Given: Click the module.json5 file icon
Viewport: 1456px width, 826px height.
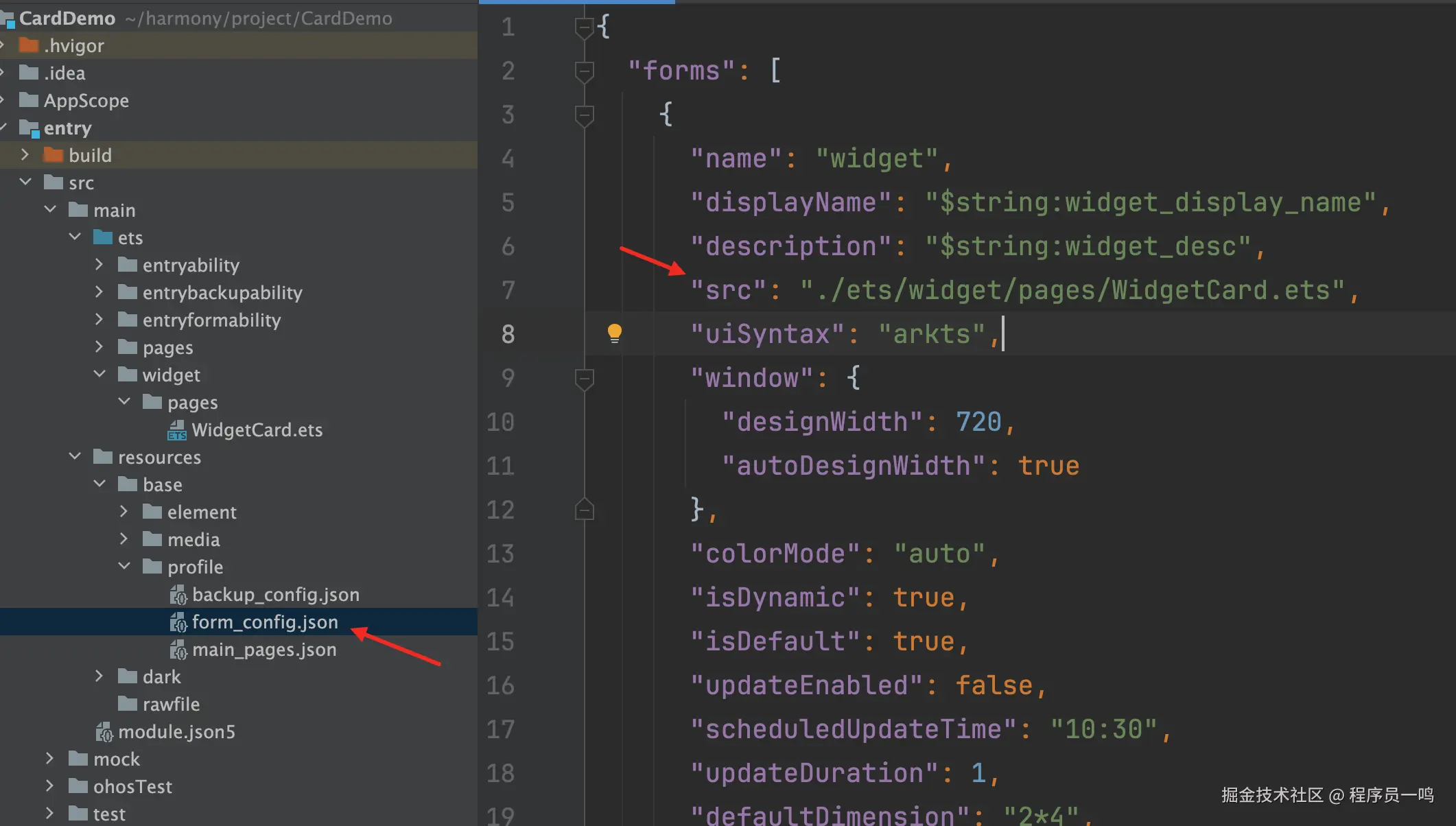Looking at the screenshot, I should point(104,732).
